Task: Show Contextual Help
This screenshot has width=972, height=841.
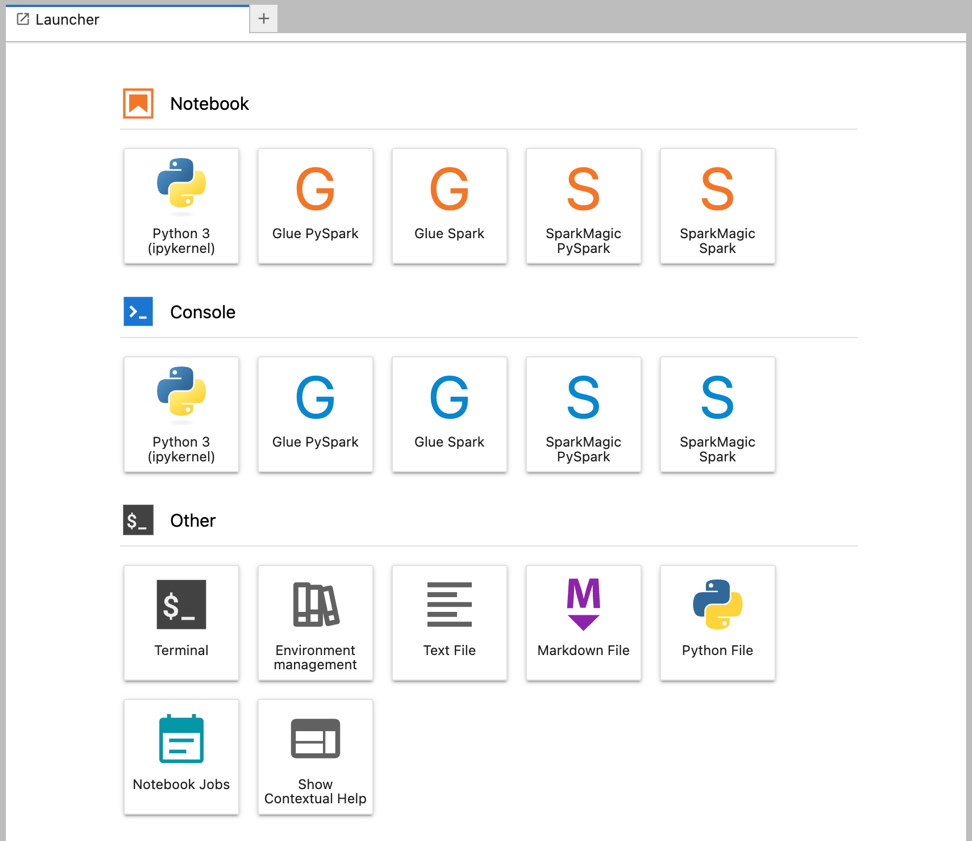Action: [x=315, y=757]
